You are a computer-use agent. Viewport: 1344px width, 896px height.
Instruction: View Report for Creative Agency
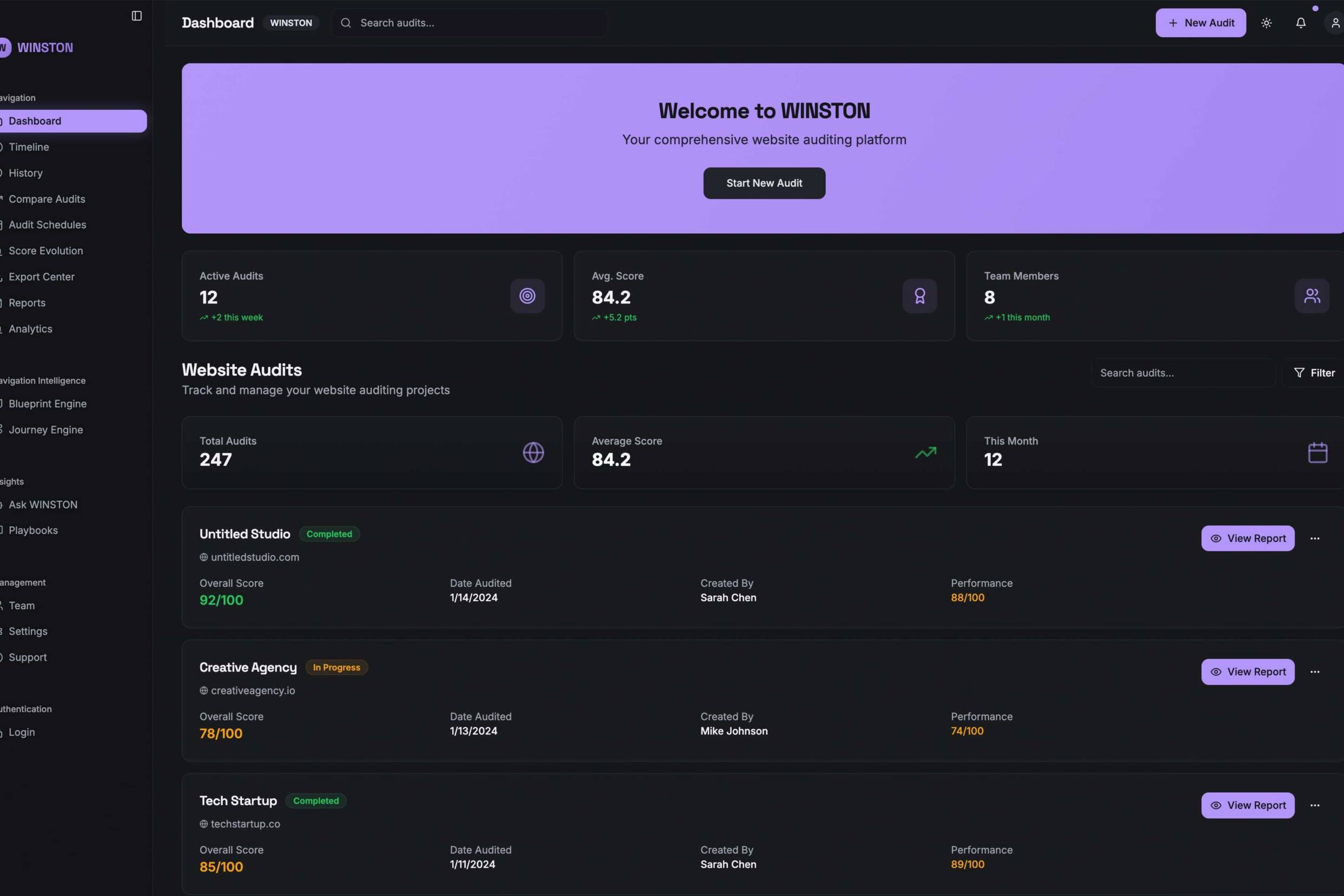click(x=1247, y=672)
